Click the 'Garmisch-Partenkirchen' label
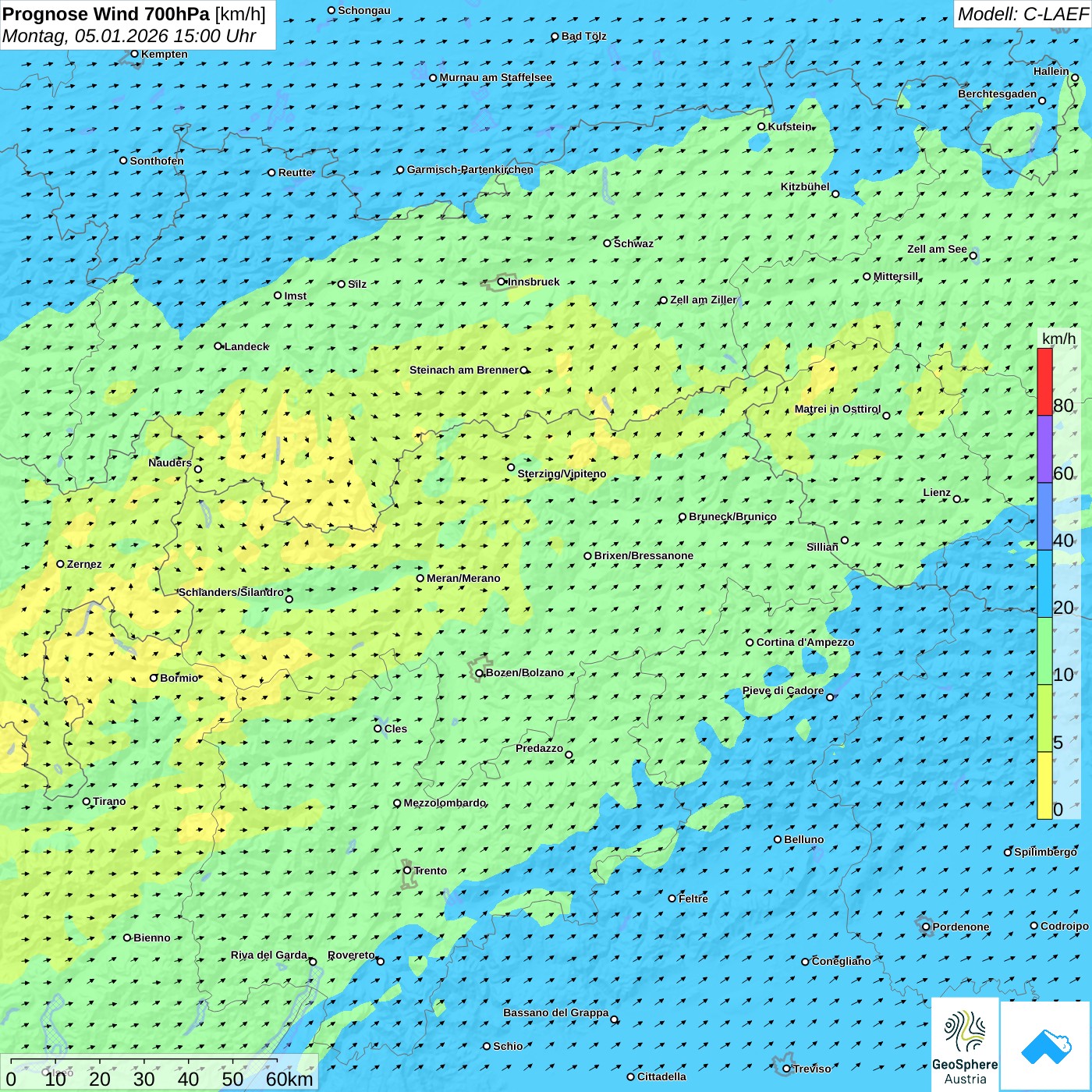Viewport: 1092px width, 1092px height. coord(470,169)
